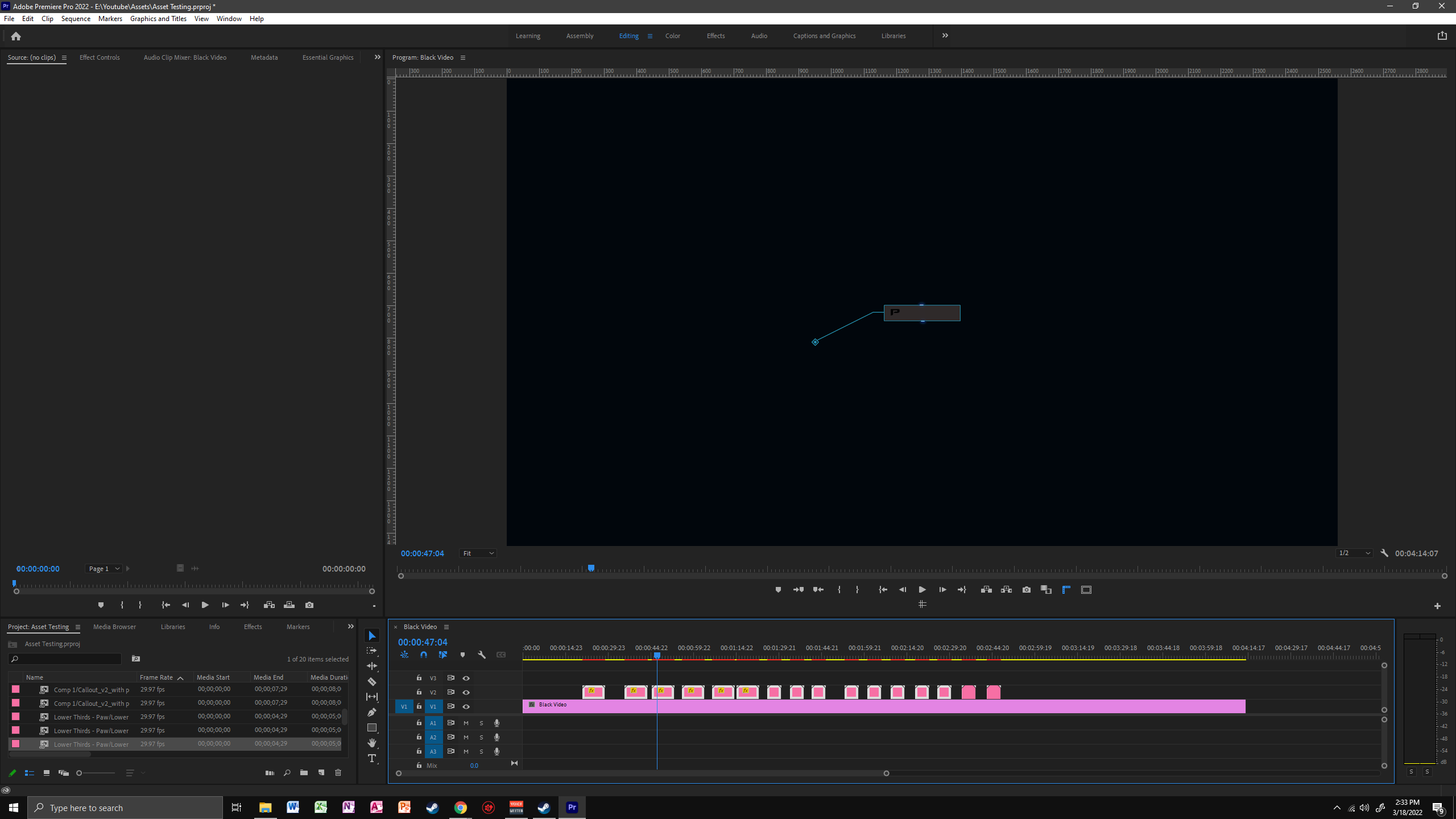Add a marker to the timeline
This screenshot has height=819, width=1456.
(x=462, y=655)
